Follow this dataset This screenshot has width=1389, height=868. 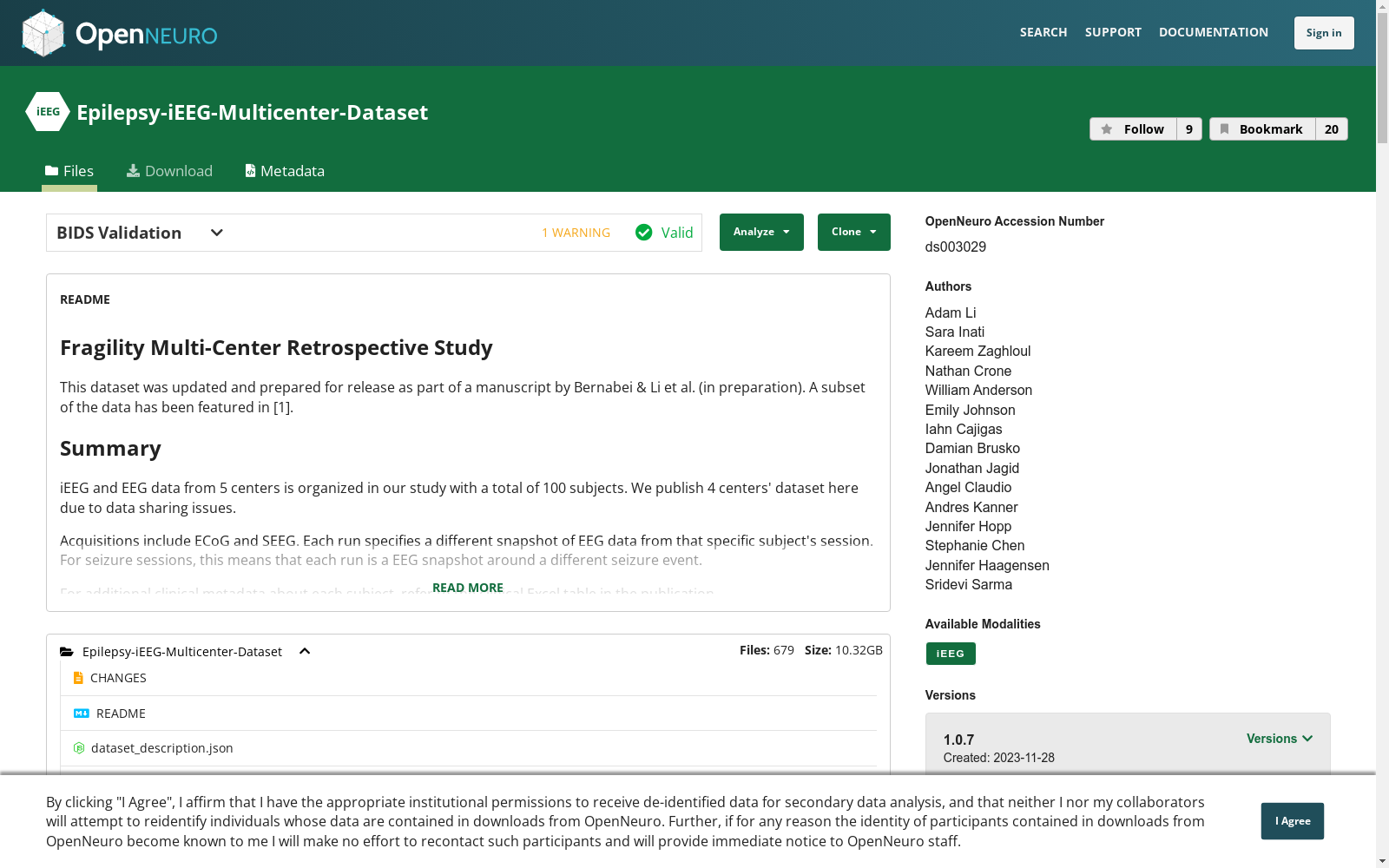(x=1134, y=129)
